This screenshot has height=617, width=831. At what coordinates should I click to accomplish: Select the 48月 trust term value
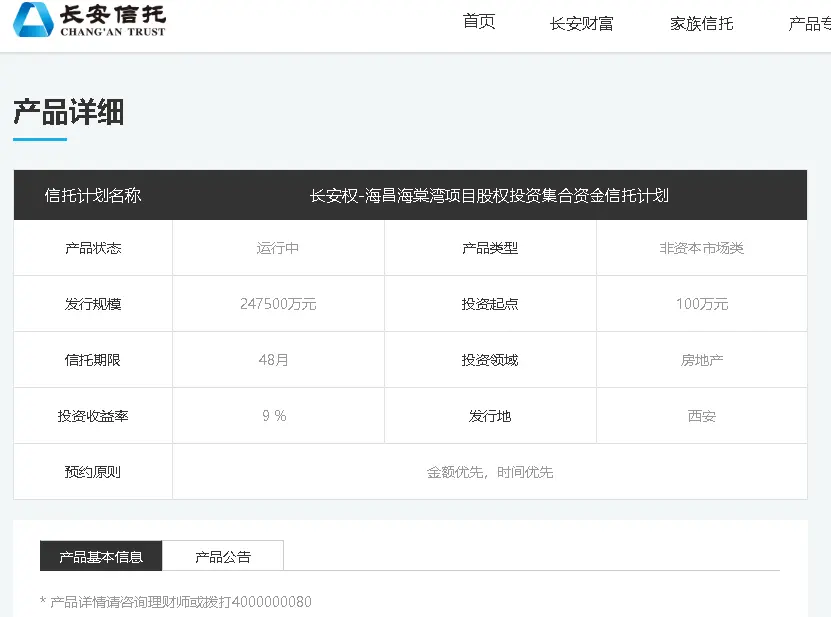click(273, 360)
